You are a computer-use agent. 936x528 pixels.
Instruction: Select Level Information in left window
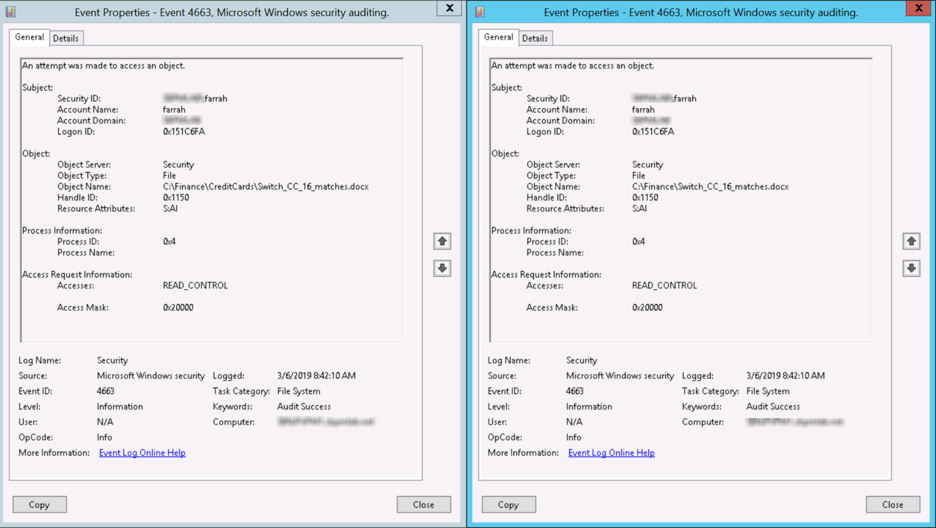pyautogui.click(x=120, y=407)
